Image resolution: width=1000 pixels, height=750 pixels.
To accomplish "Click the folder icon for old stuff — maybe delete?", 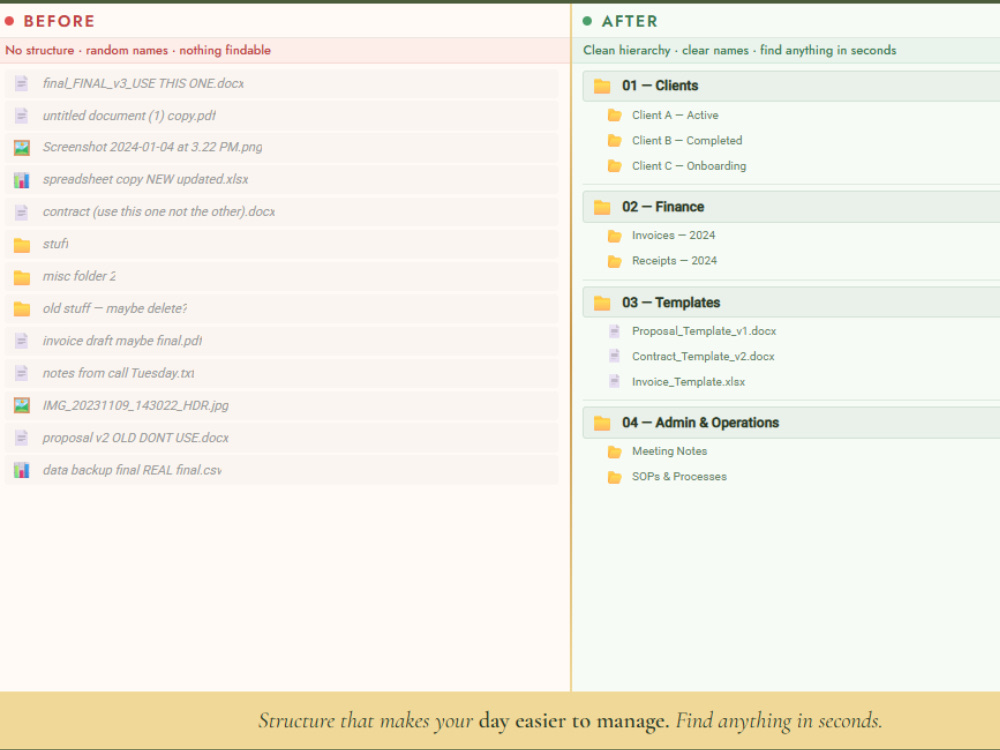I will pos(22,309).
